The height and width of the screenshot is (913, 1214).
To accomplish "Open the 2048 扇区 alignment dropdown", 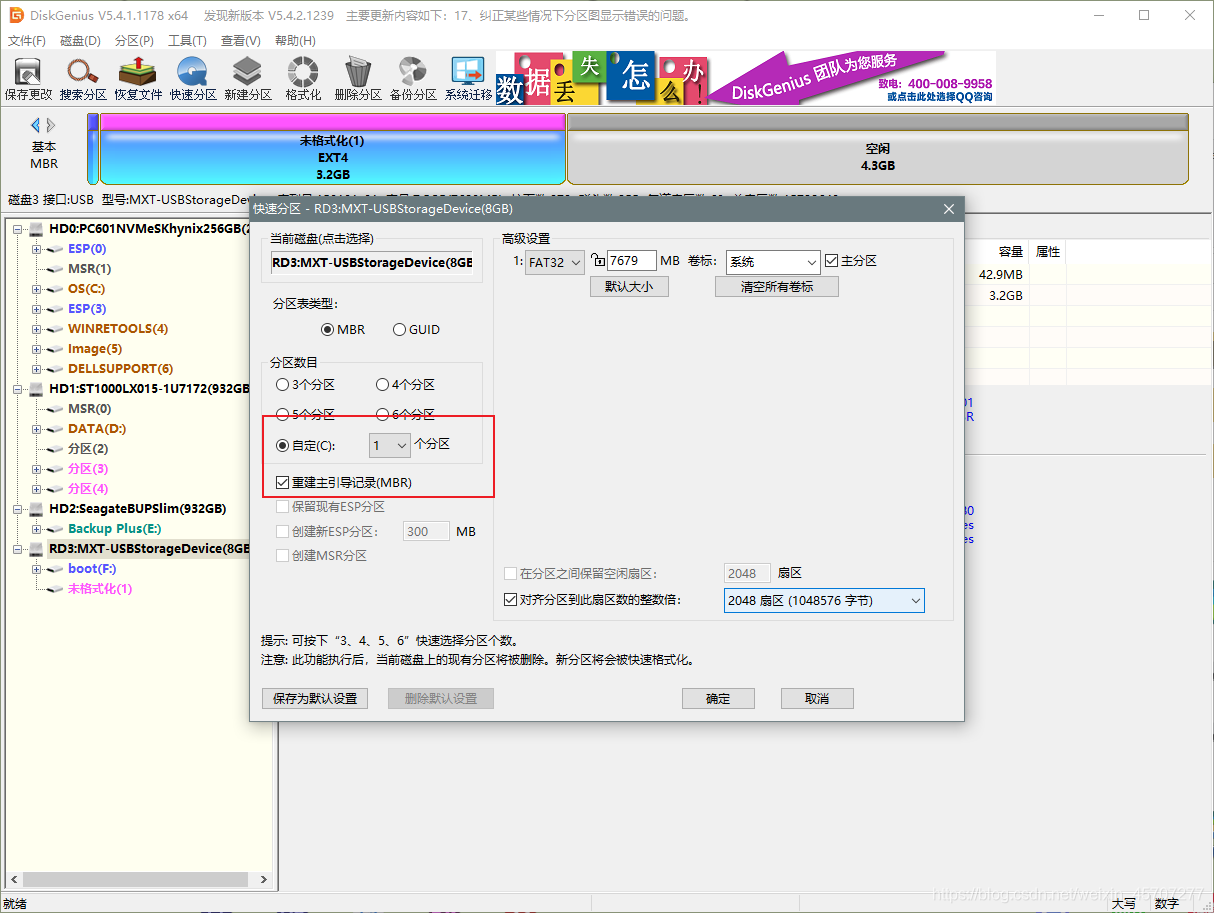I will tap(824, 601).
